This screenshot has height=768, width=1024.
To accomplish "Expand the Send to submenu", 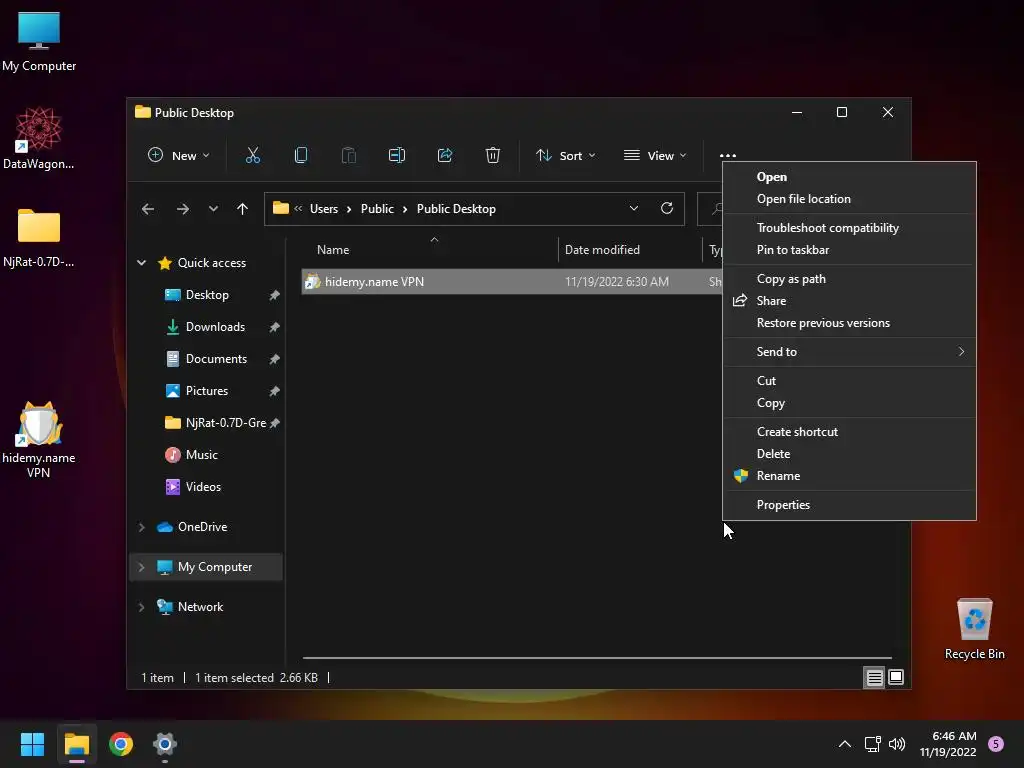I will (x=849, y=351).
